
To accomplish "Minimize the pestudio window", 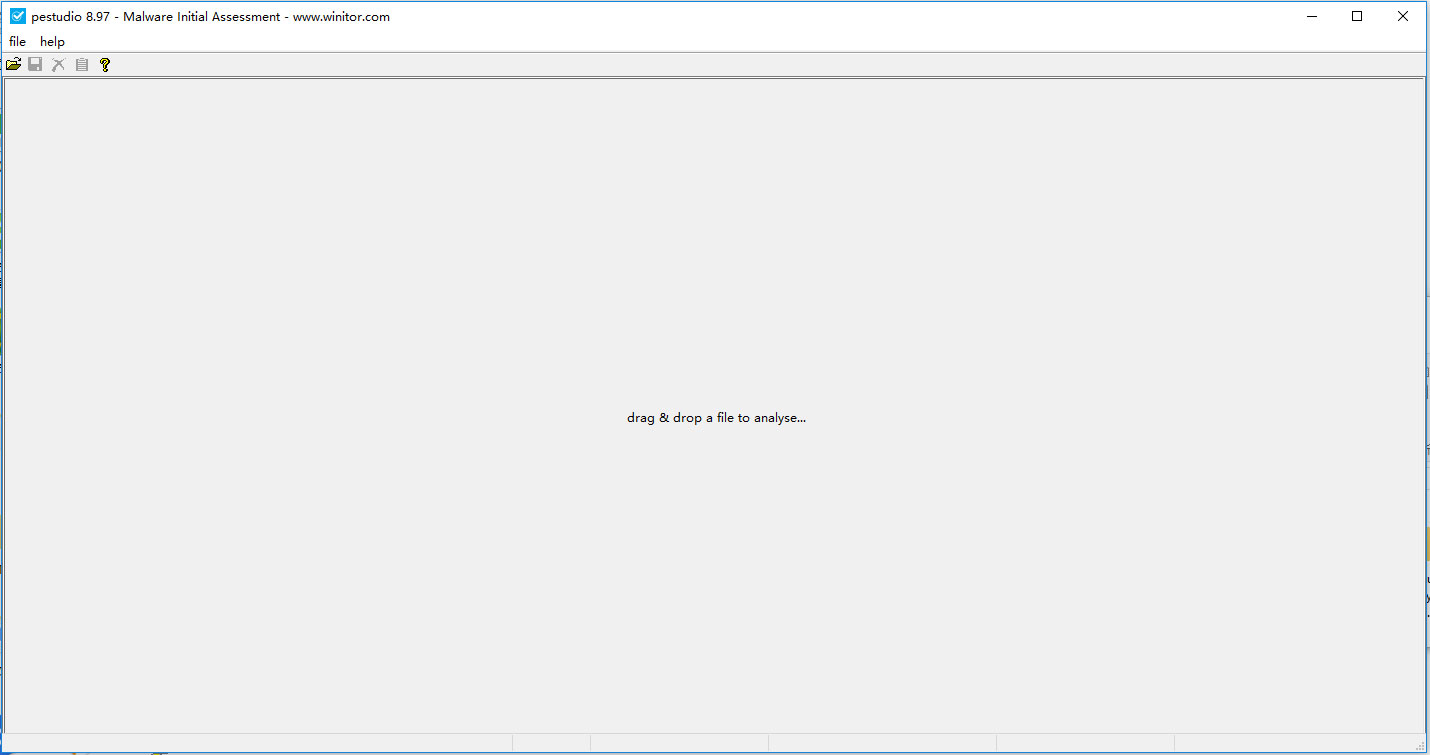I will 1311,16.
